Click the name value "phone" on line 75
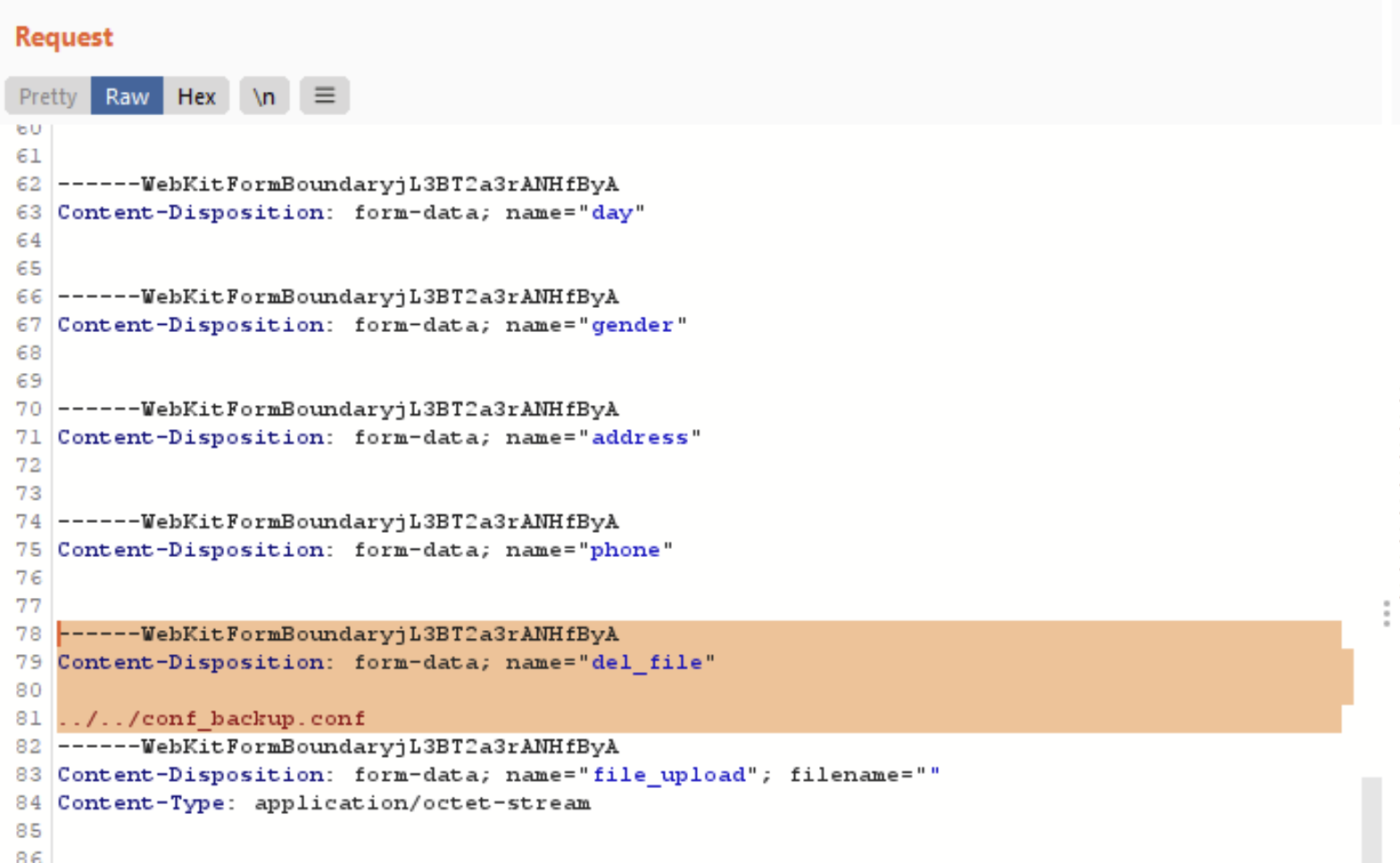 pos(625,550)
